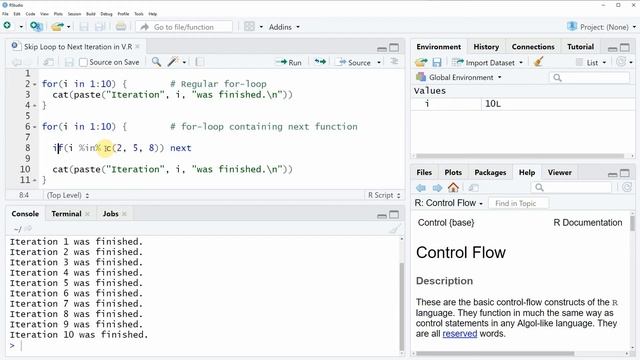Close the Jobs tab

click(x=124, y=213)
